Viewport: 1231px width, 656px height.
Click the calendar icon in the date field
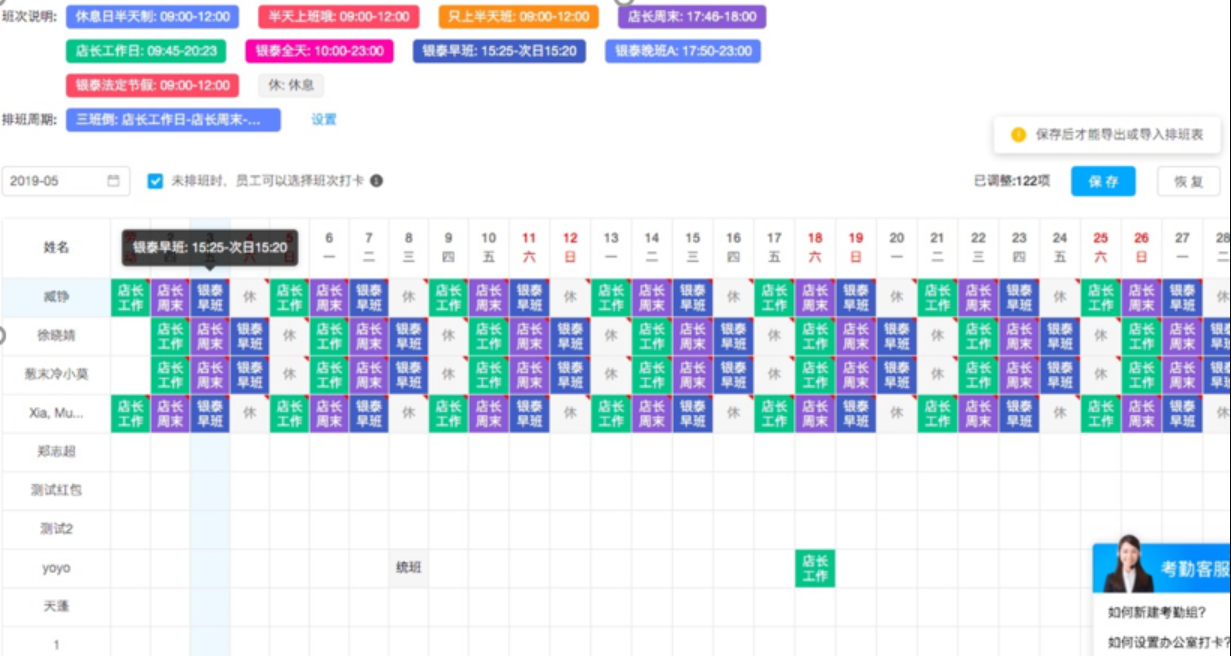click(113, 181)
